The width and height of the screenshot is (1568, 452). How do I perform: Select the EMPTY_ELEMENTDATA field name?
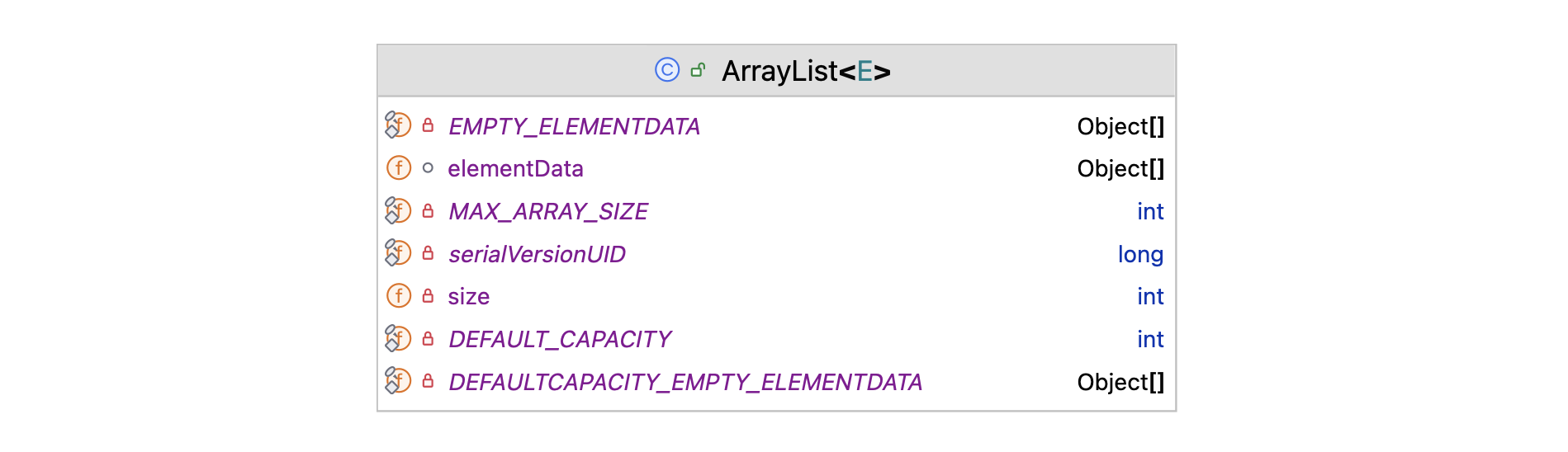coord(574,126)
